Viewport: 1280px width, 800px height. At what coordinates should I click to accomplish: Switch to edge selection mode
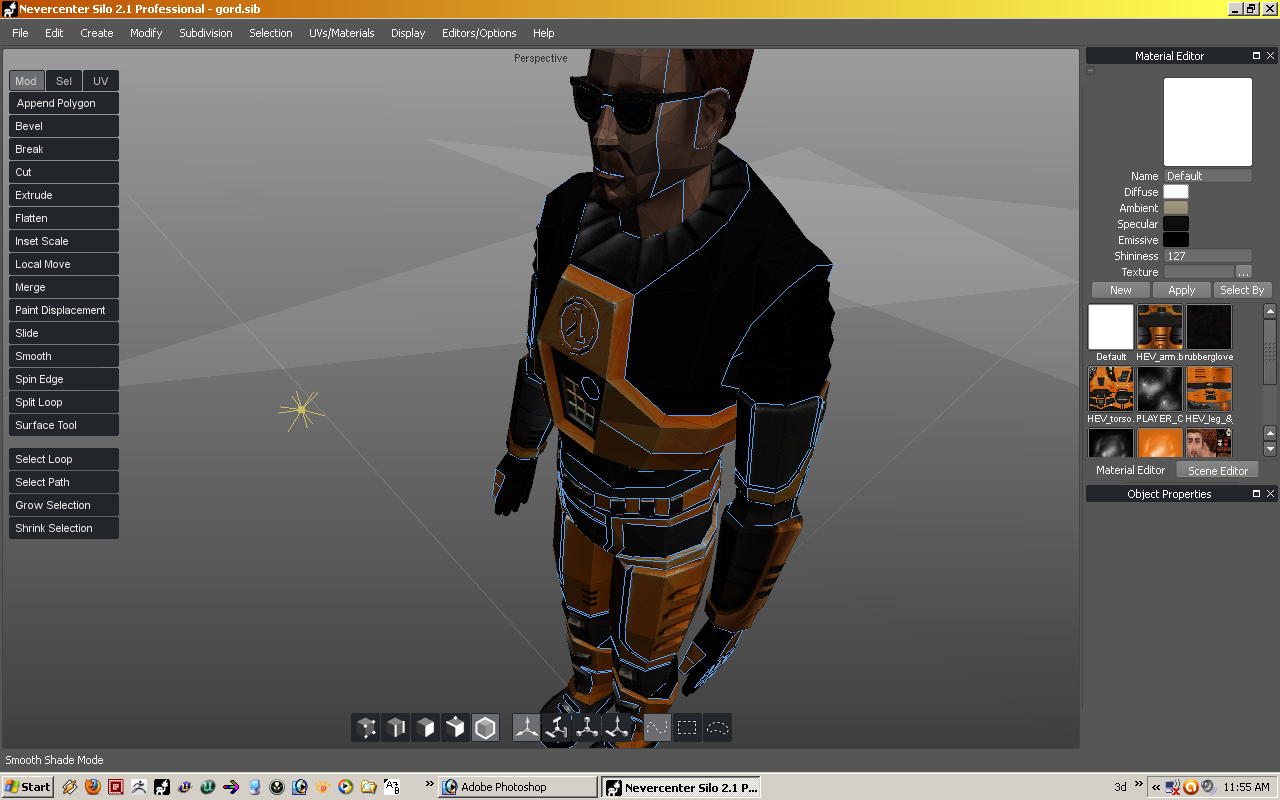[x=395, y=727]
